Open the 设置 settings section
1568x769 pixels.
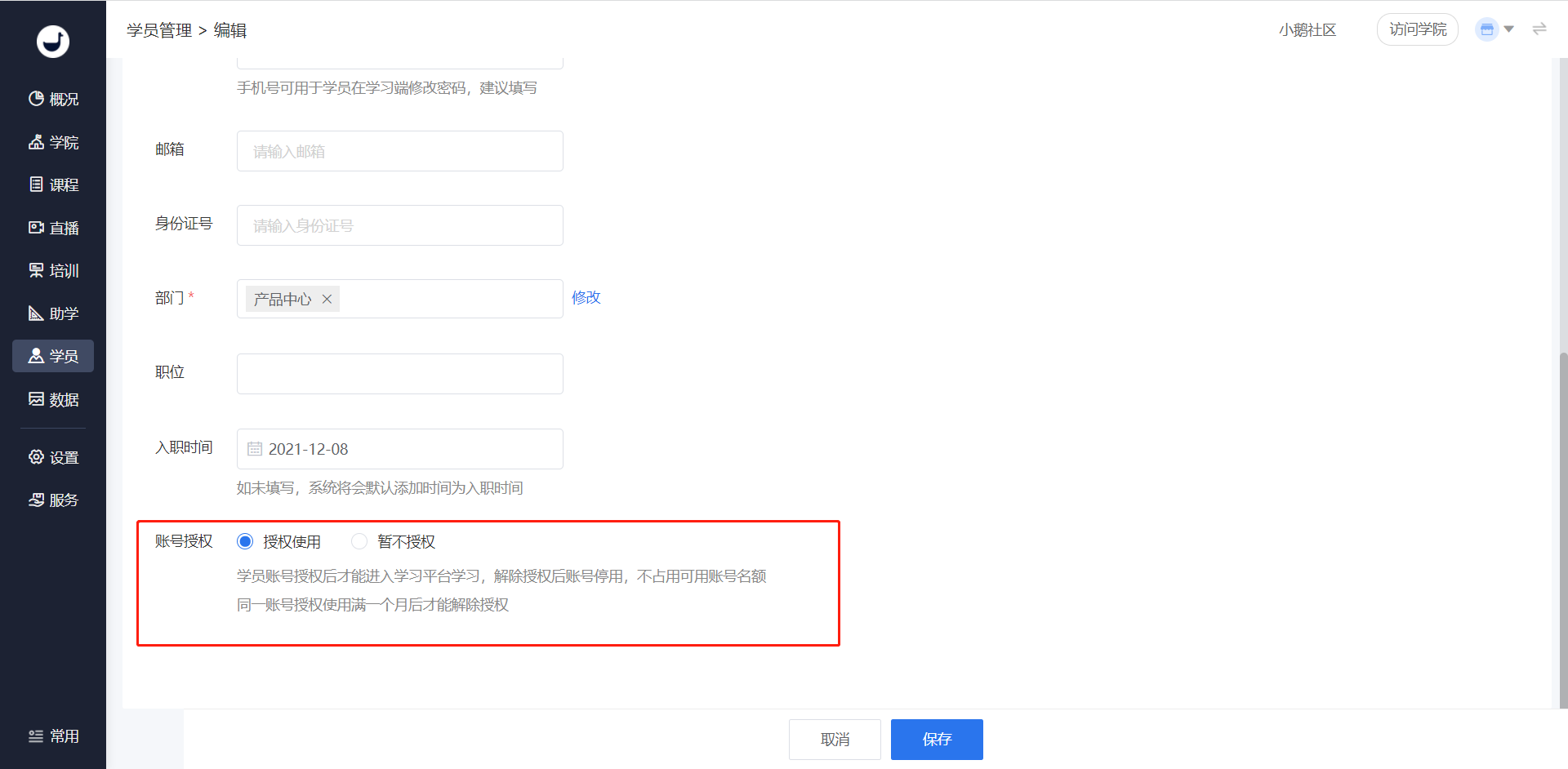53,457
